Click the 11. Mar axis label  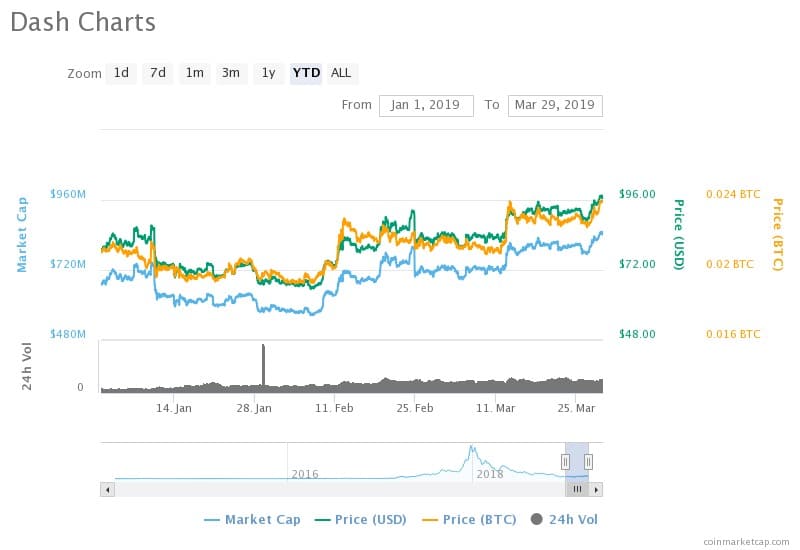495,409
